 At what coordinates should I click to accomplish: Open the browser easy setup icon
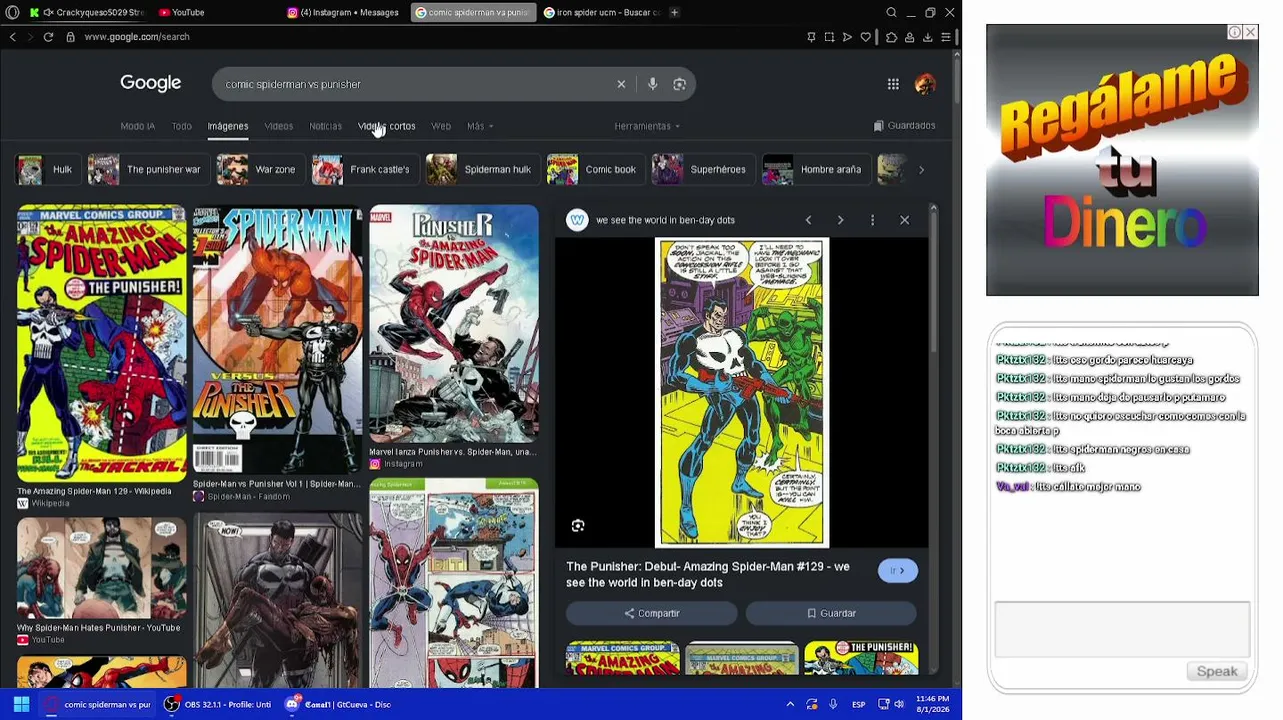(x=945, y=37)
